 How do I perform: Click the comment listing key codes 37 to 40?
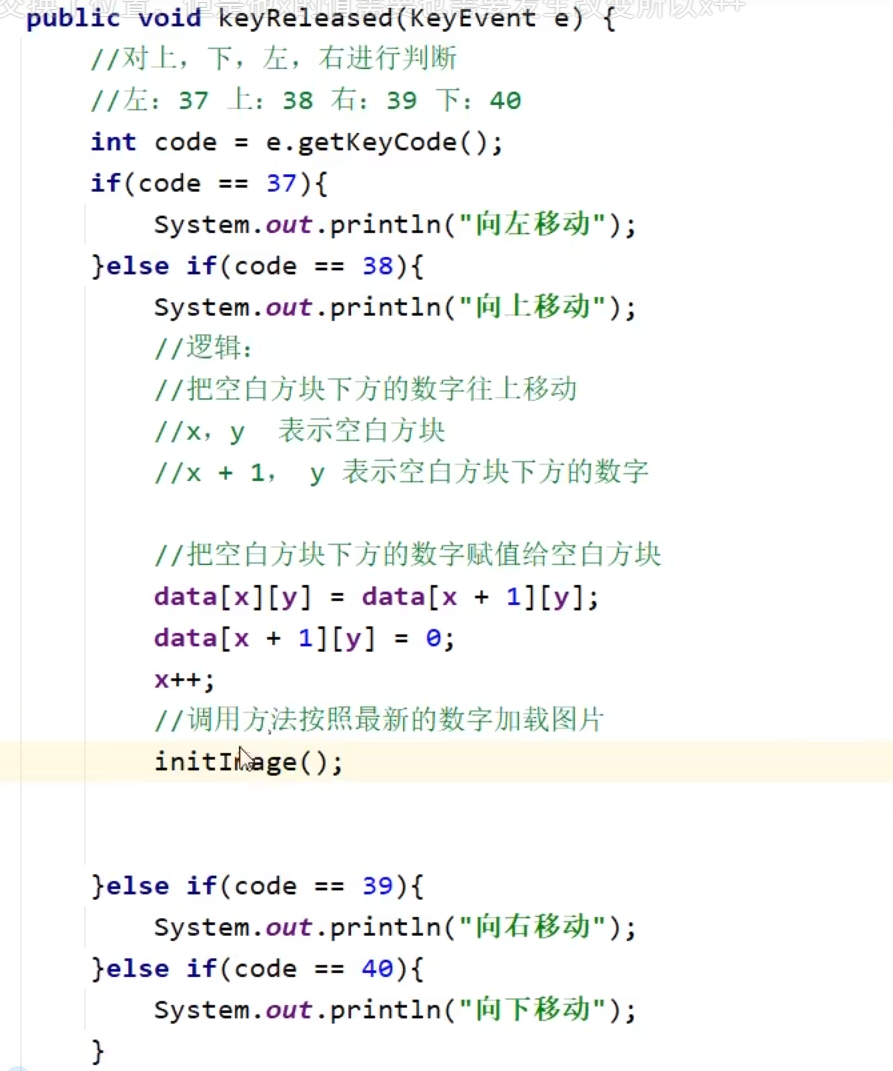[x=306, y=100]
